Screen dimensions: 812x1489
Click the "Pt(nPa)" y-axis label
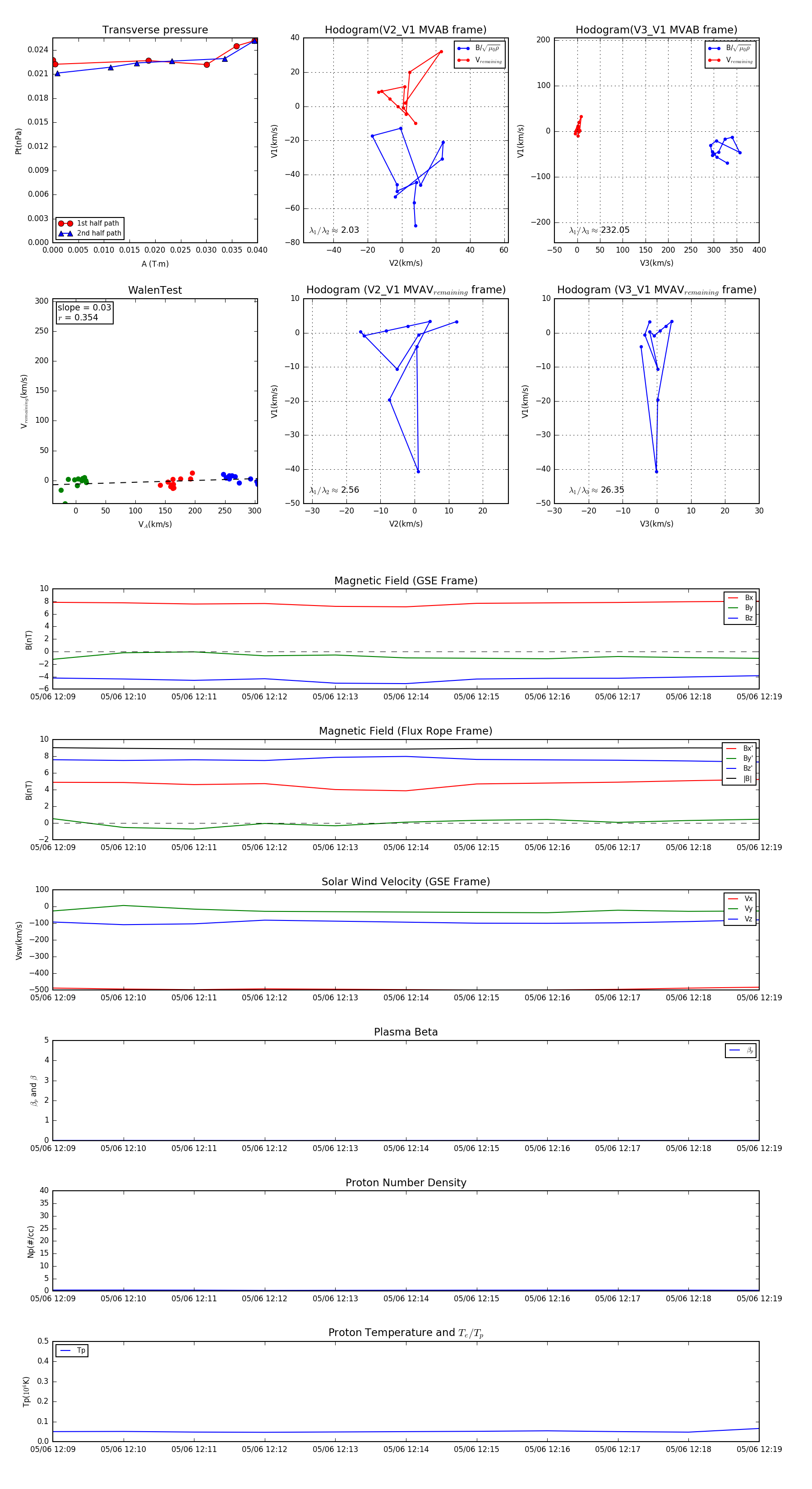click(x=18, y=140)
